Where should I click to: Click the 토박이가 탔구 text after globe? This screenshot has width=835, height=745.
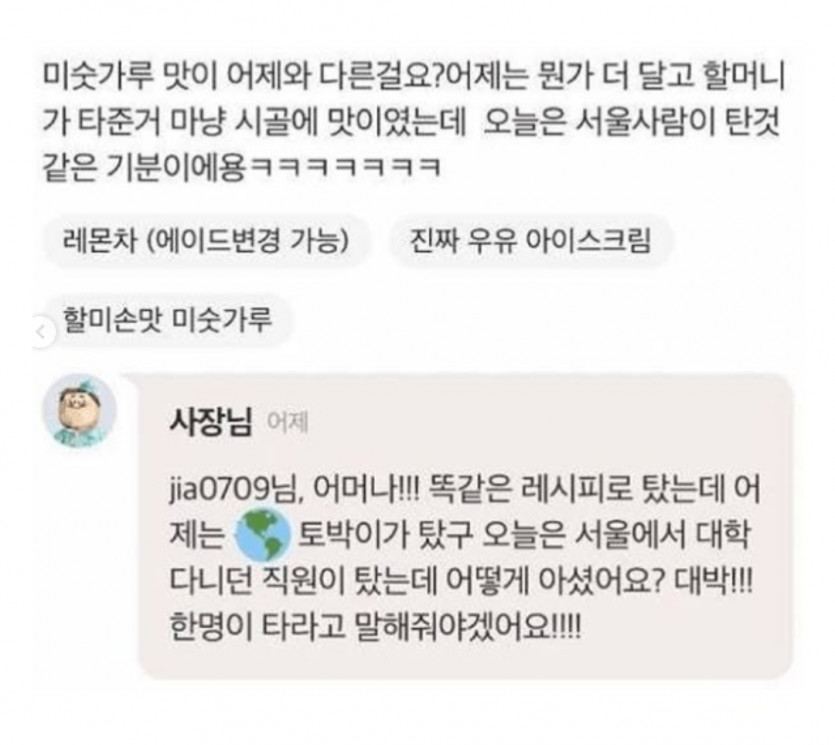384,534
